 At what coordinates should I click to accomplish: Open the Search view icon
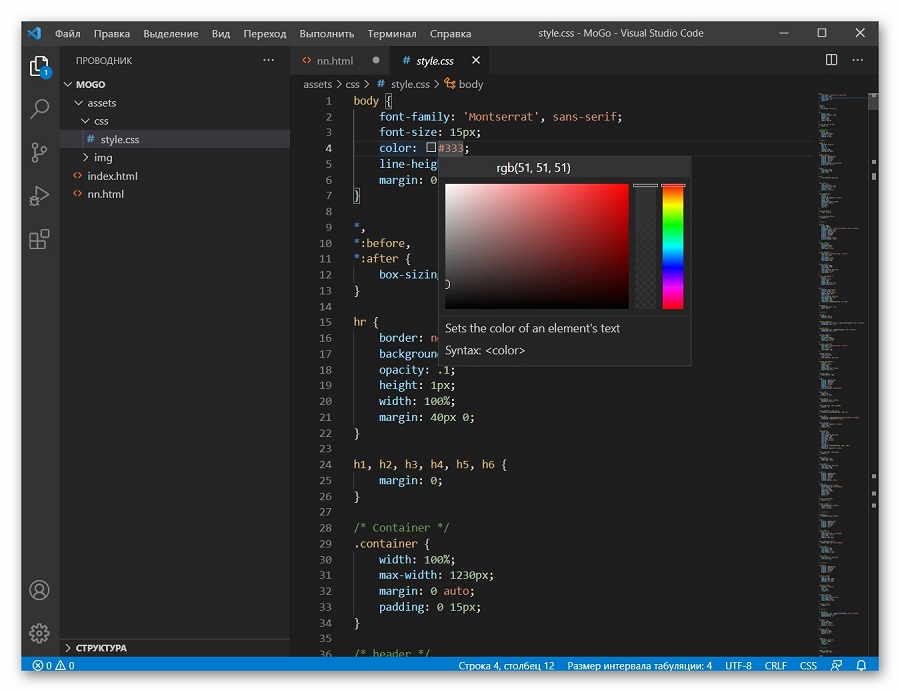[39, 108]
